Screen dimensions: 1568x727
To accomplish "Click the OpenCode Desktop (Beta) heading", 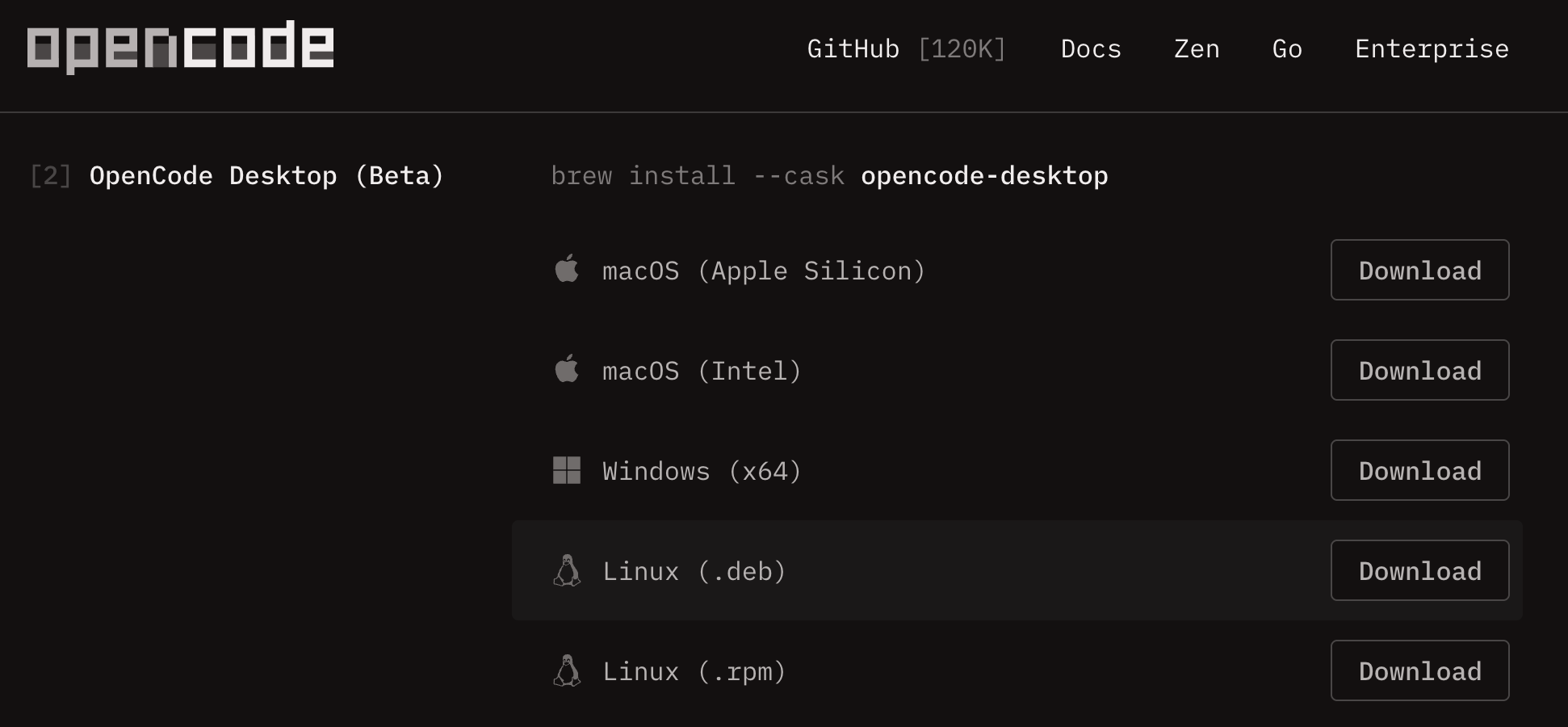I will (266, 176).
